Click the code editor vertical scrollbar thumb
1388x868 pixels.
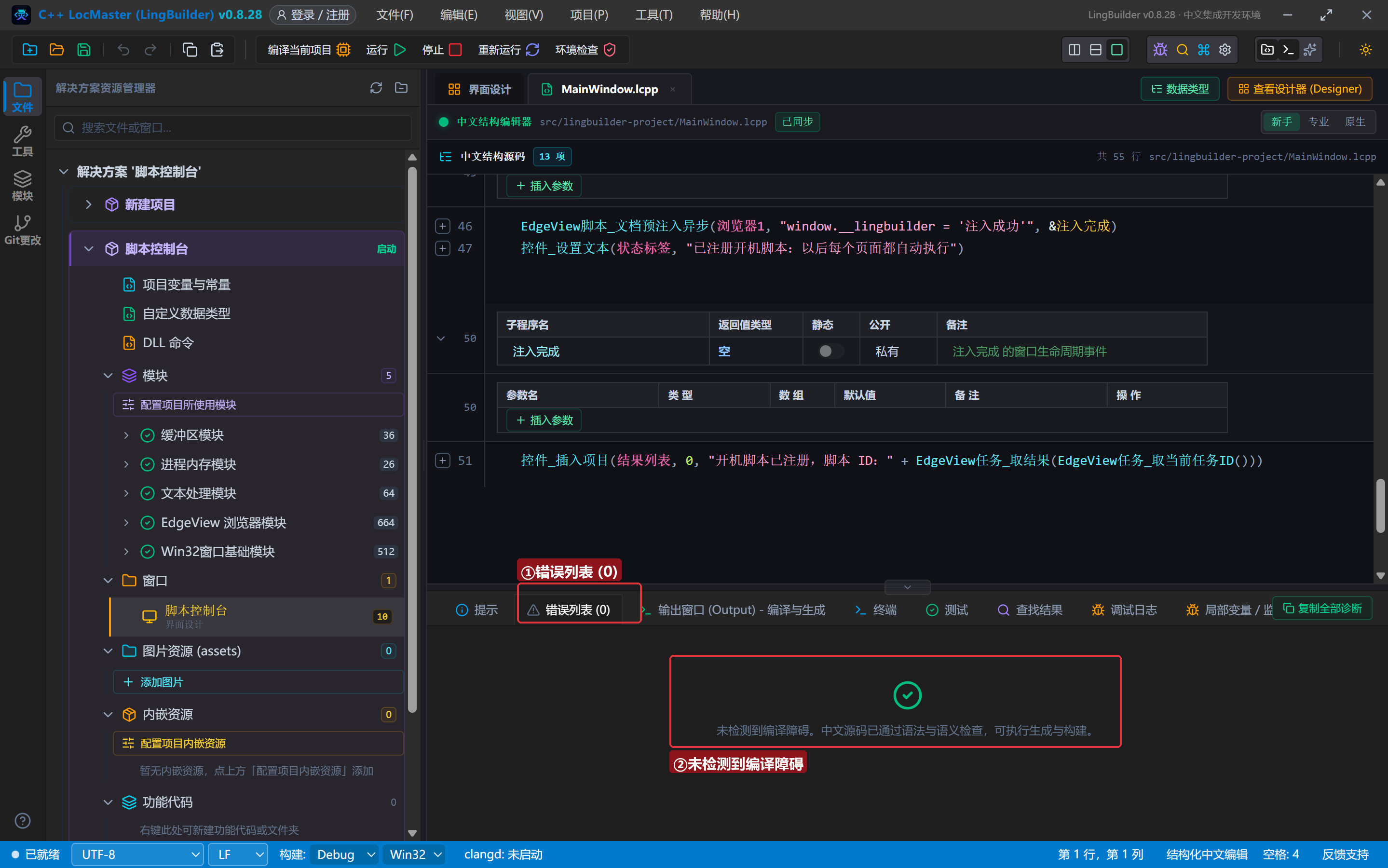(x=1381, y=506)
